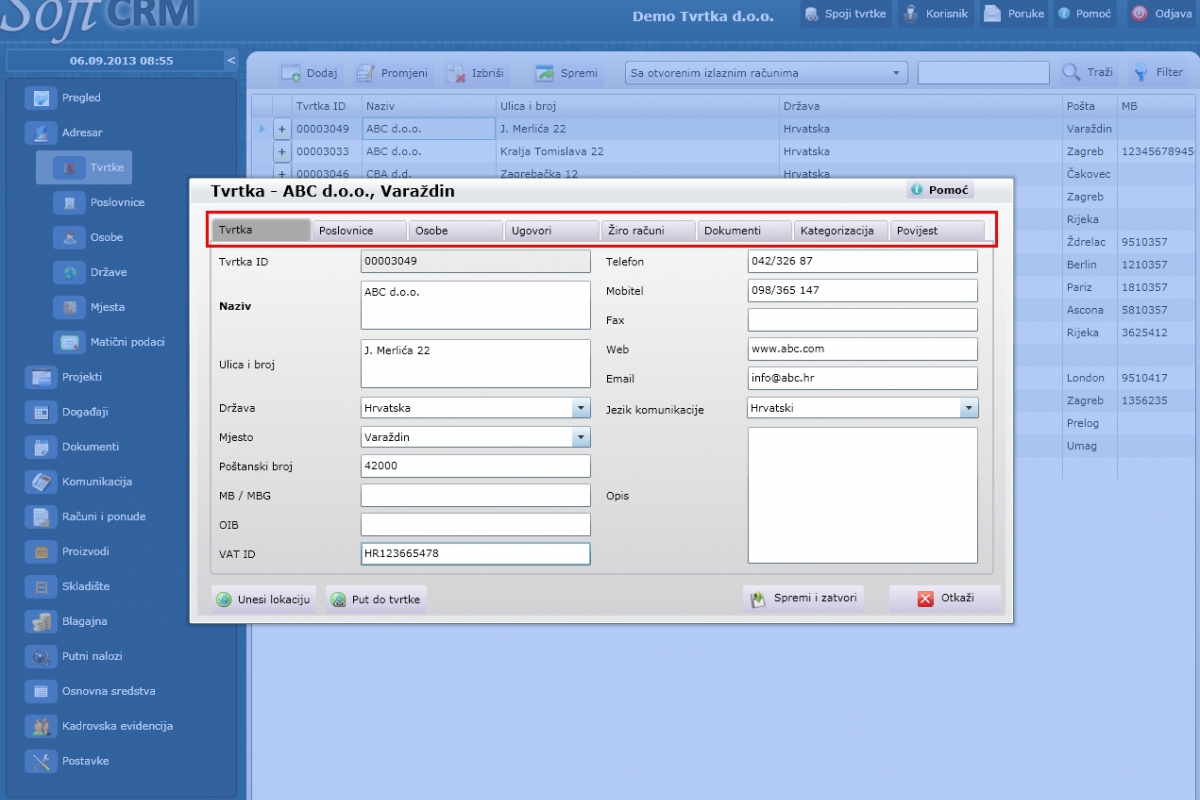Switch to the Poslovnice tab in the dialog
Screen dimensions: 1200x800
(359, 231)
